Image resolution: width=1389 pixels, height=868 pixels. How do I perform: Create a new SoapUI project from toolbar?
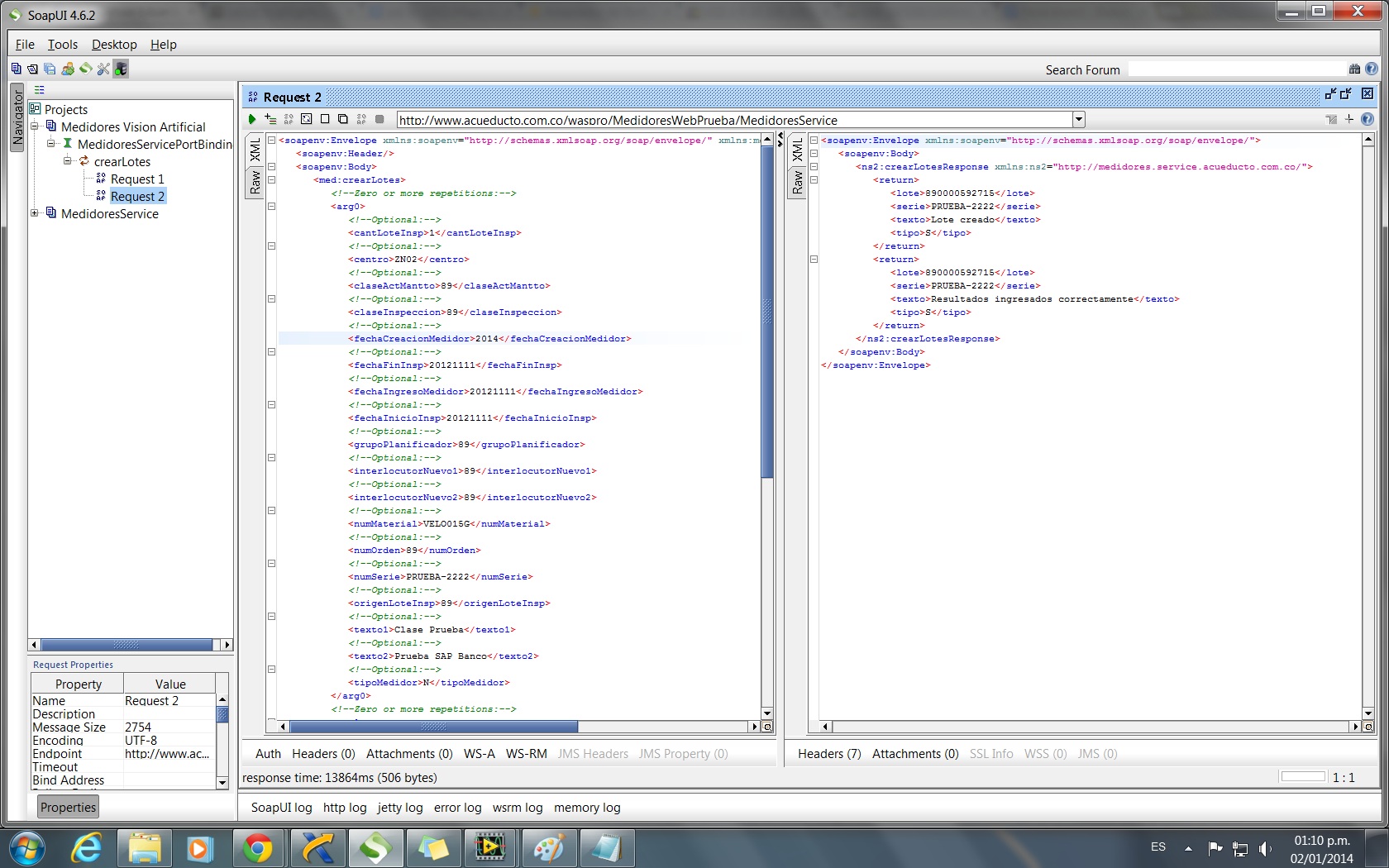[16, 69]
